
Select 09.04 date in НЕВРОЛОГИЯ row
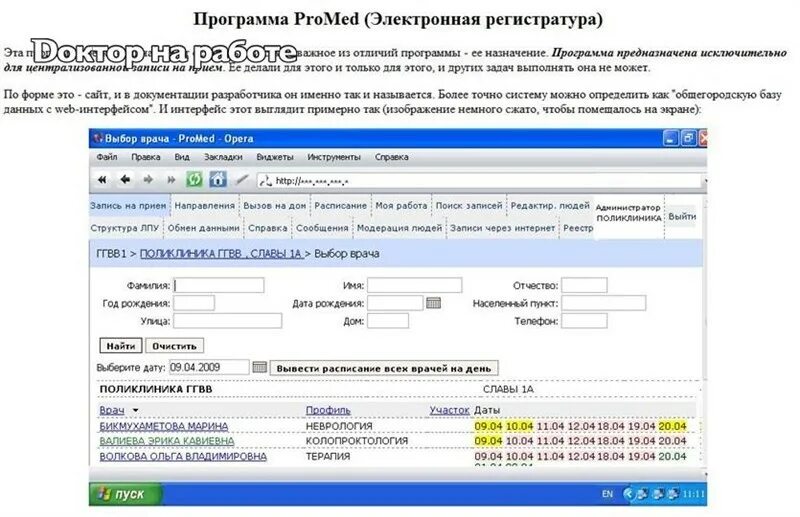click(488, 426)
